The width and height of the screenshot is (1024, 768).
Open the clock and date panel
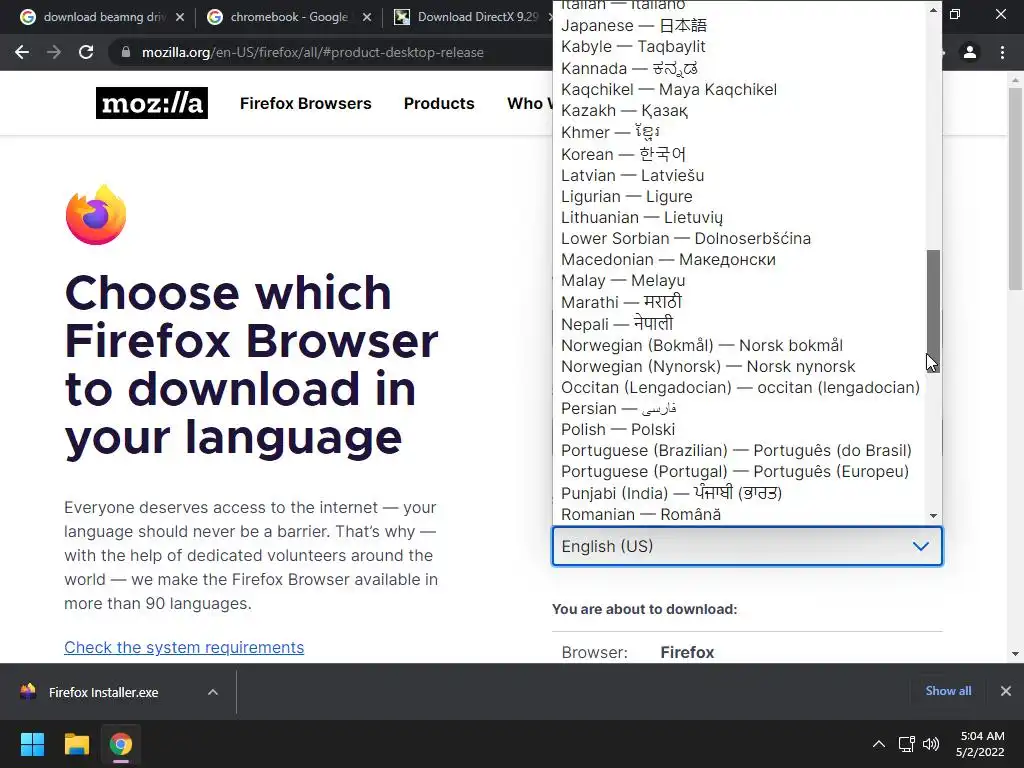(981, 744)
